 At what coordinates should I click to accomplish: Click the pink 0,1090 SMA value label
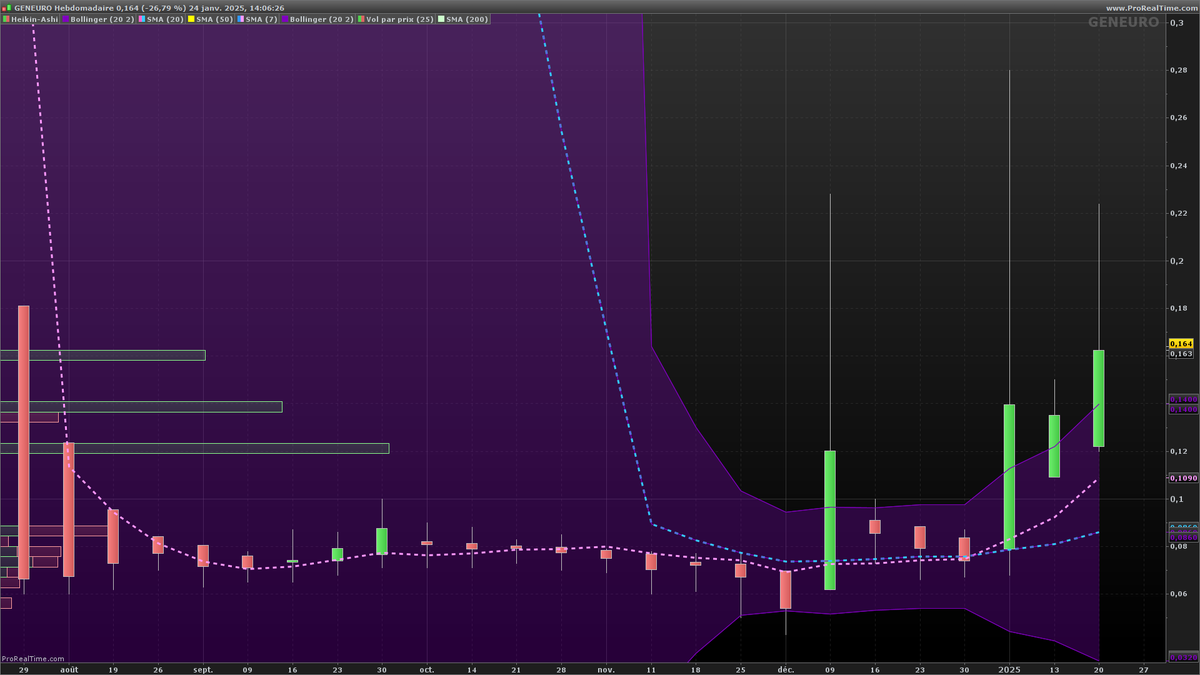click(1183, 477)
